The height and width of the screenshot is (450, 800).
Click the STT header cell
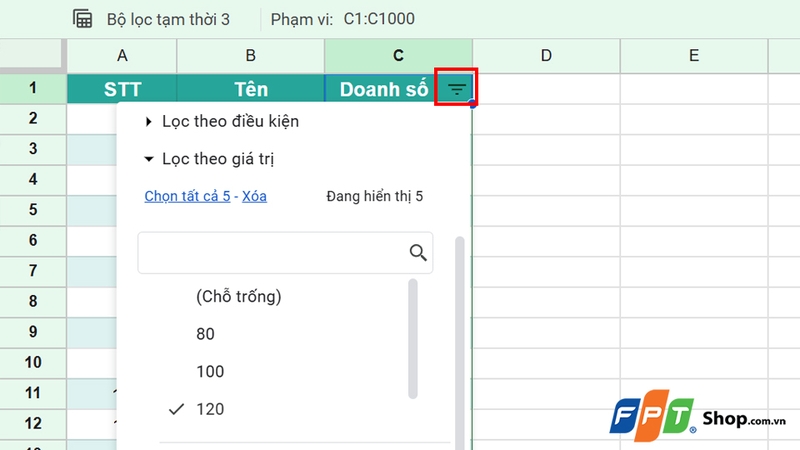[x=122, y=89]
